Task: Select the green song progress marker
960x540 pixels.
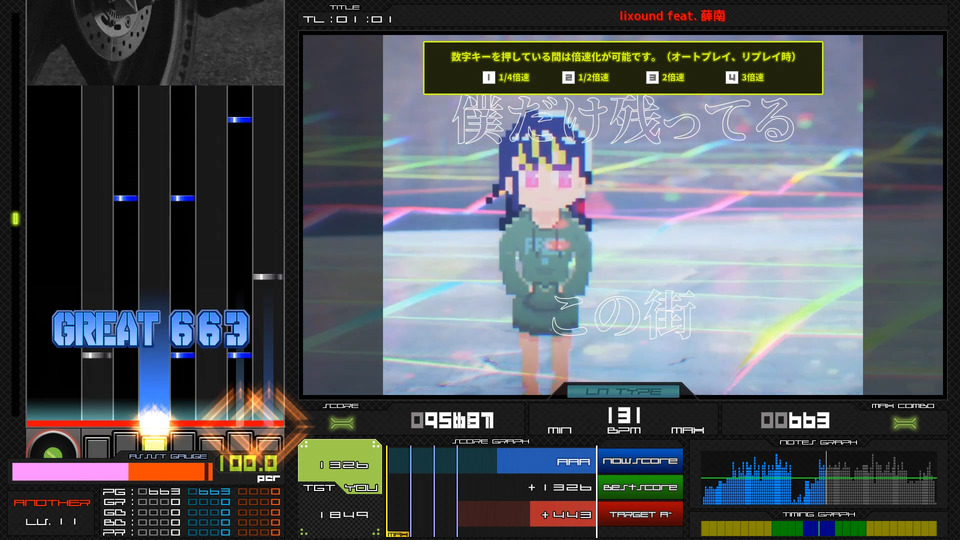Action: (x=16, y=218)
